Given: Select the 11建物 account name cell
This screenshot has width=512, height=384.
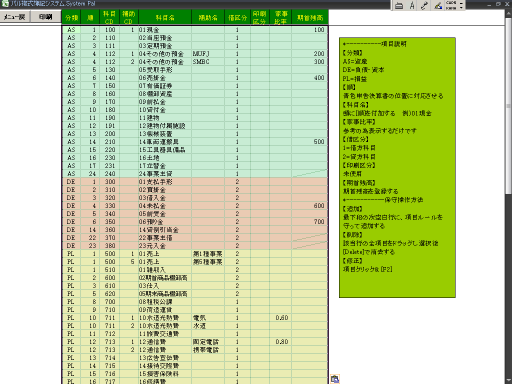Looking at the screenshot, I should (x=165, y=118).
